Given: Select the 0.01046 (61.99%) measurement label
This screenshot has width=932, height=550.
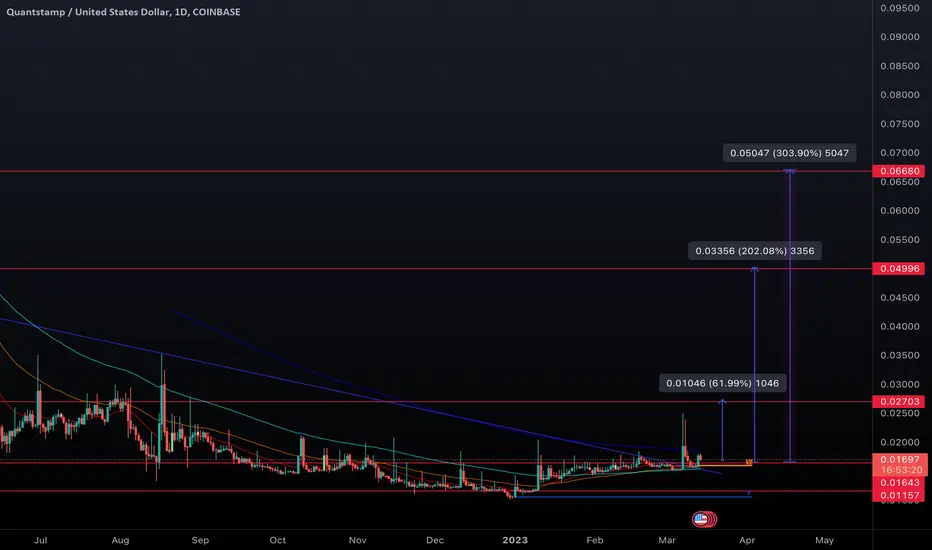Looking at the screenshot, I should coord(723,384).
